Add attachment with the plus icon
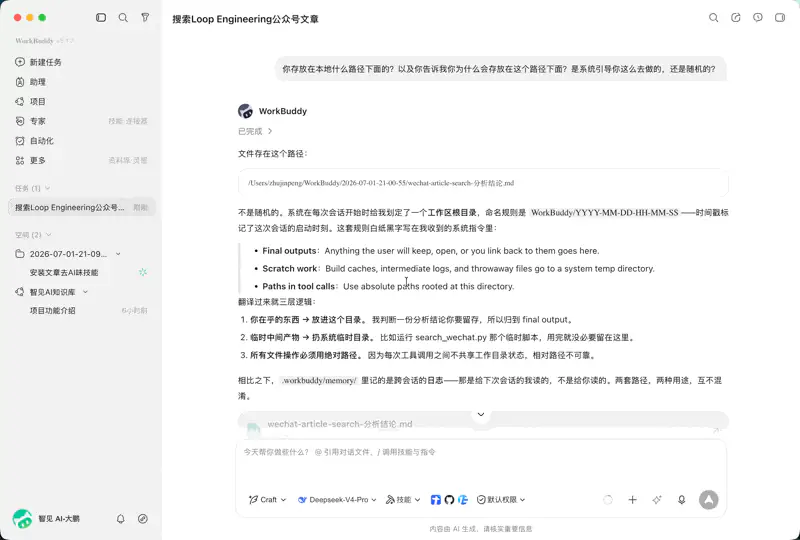 click(x=632, y=500)
